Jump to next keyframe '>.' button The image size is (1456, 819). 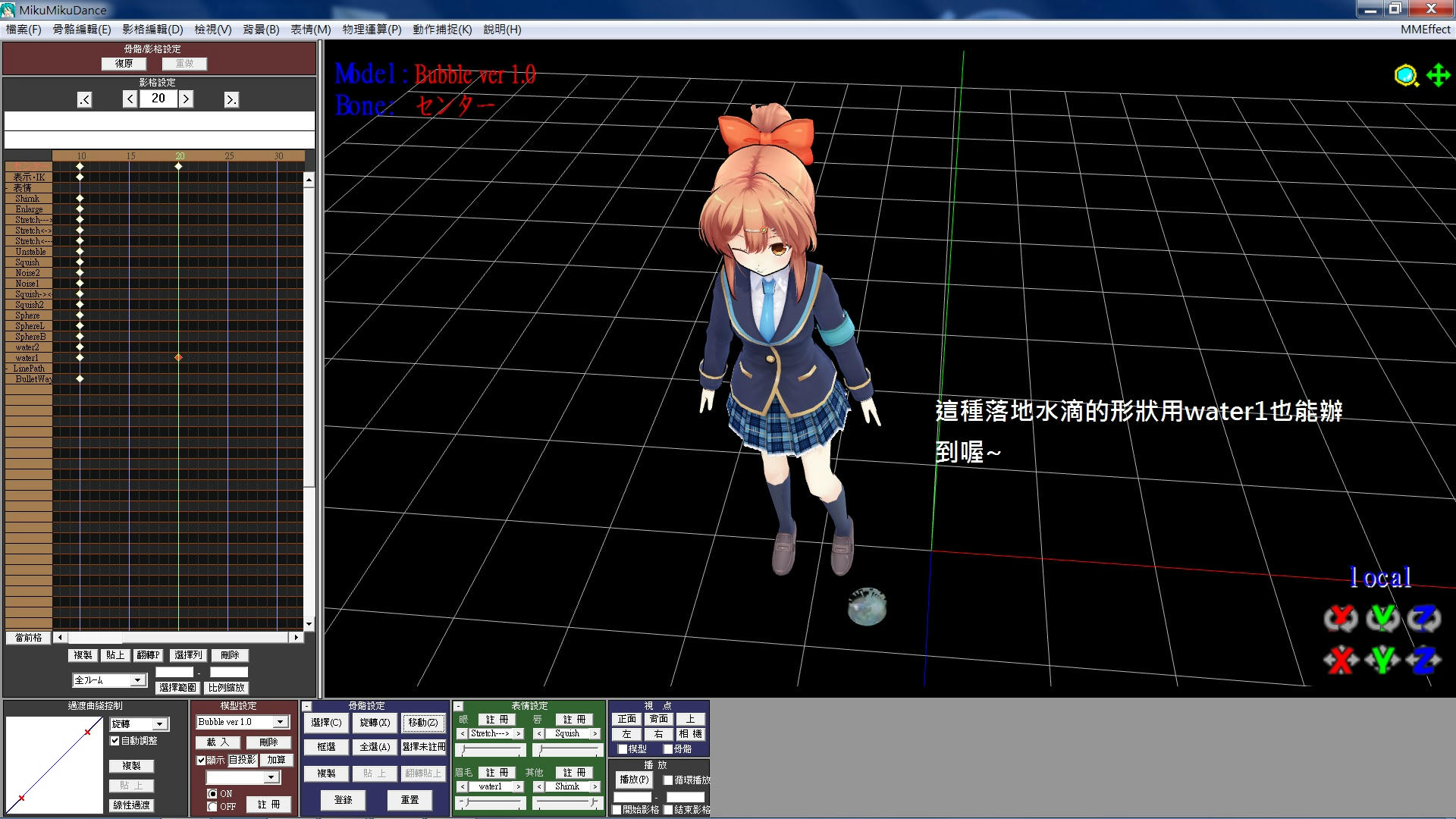[231, 99]
